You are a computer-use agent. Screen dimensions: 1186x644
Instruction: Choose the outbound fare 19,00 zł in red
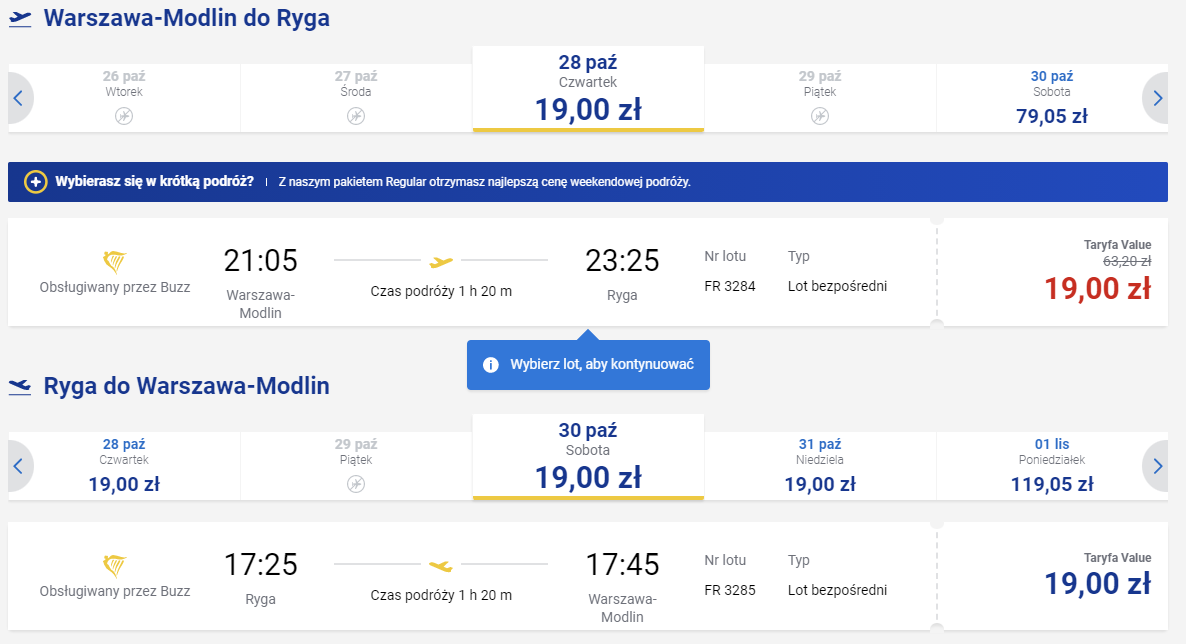pos(1098,288)
